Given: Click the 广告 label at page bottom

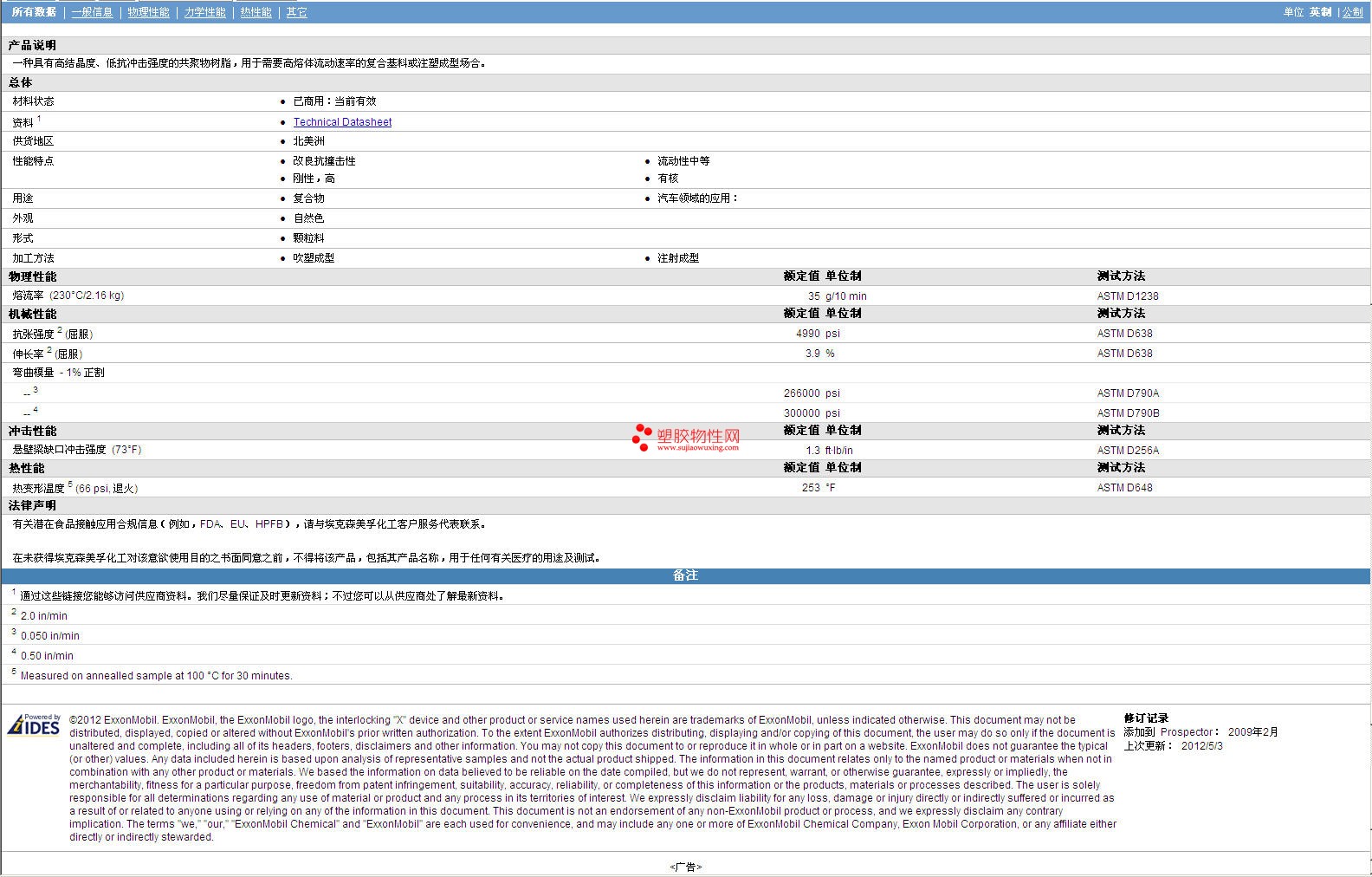Looking at the screenshot, I should click(x=685, y=867).
